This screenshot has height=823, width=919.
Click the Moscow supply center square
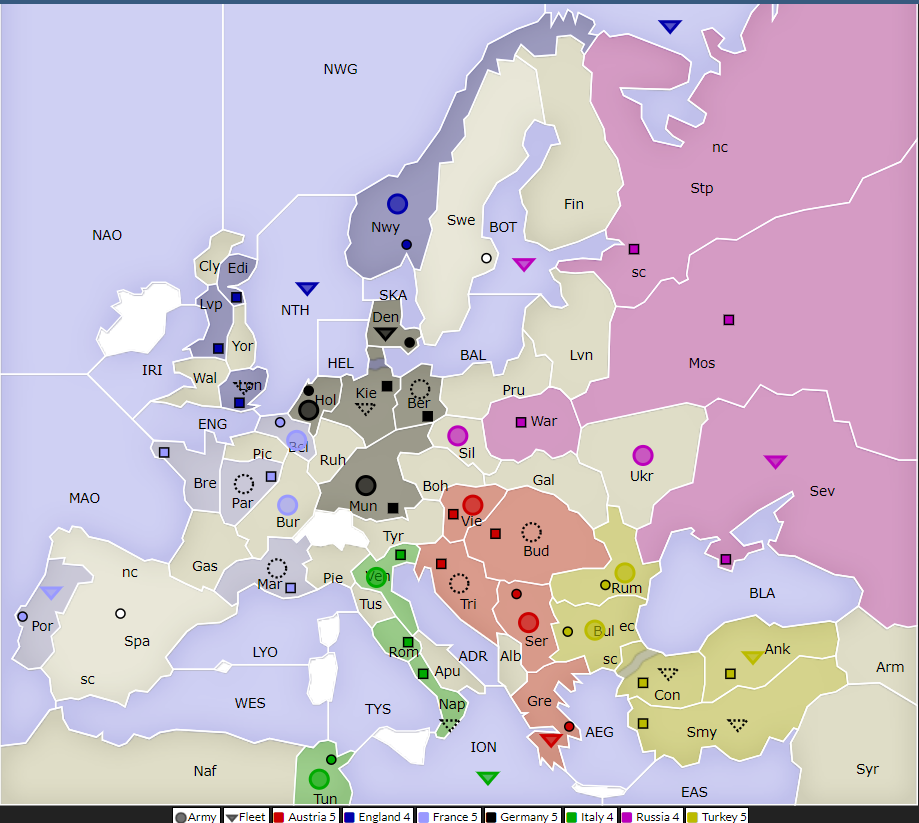coord(729,319)
